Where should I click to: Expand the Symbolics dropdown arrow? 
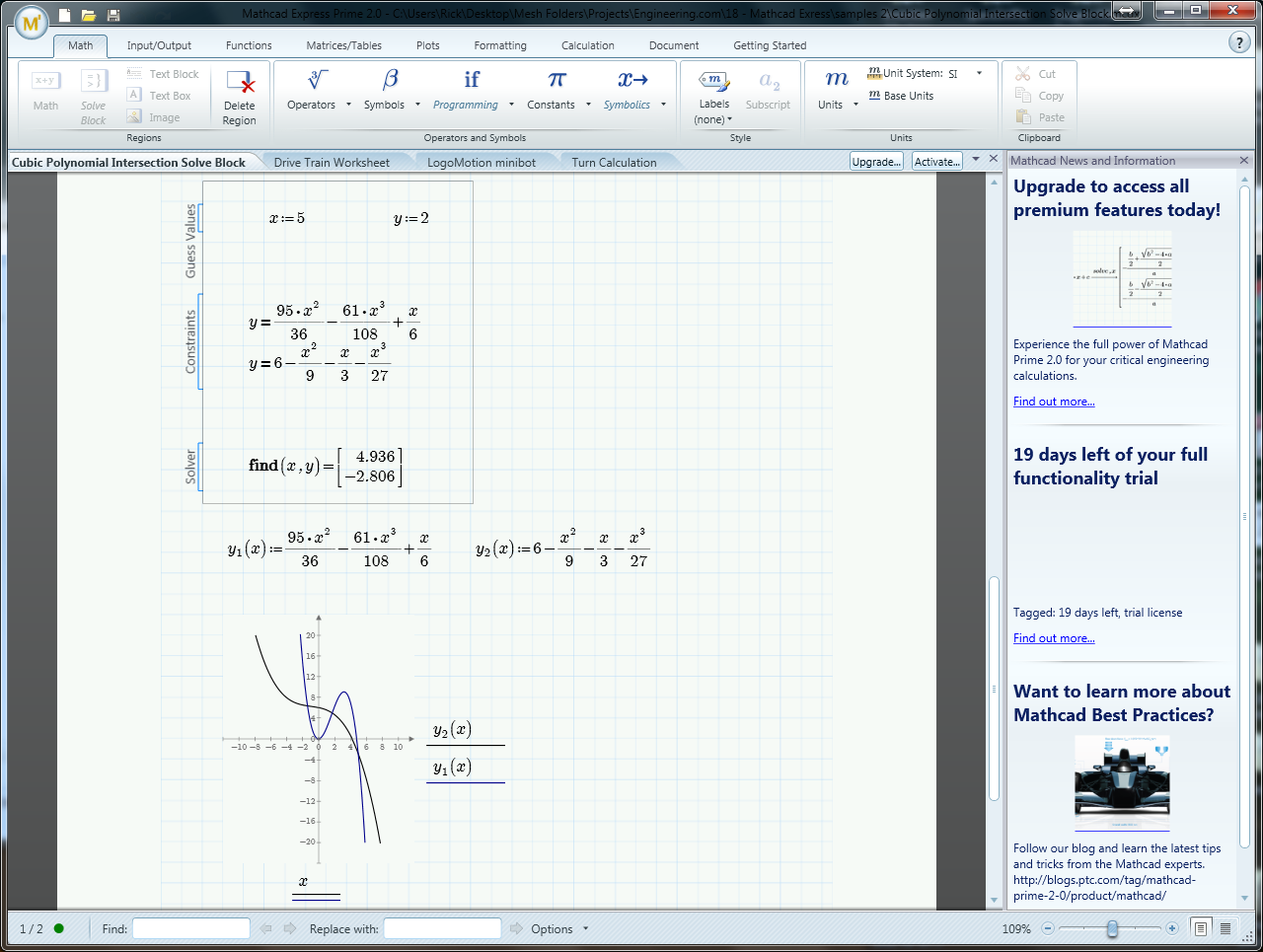pyautogui.click(x=663, y=105)
